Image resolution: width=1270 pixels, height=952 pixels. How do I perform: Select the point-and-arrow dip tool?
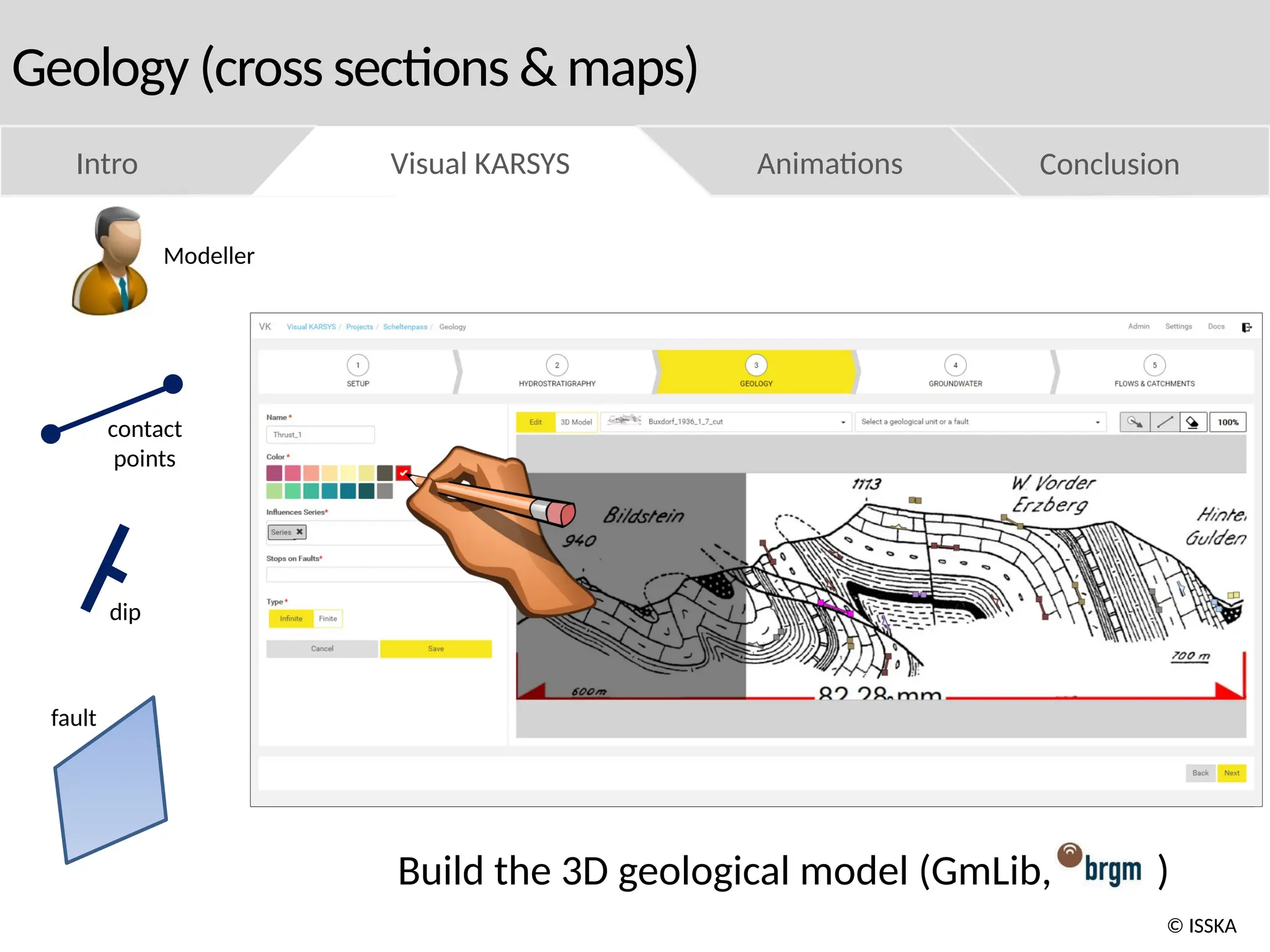1134,422
